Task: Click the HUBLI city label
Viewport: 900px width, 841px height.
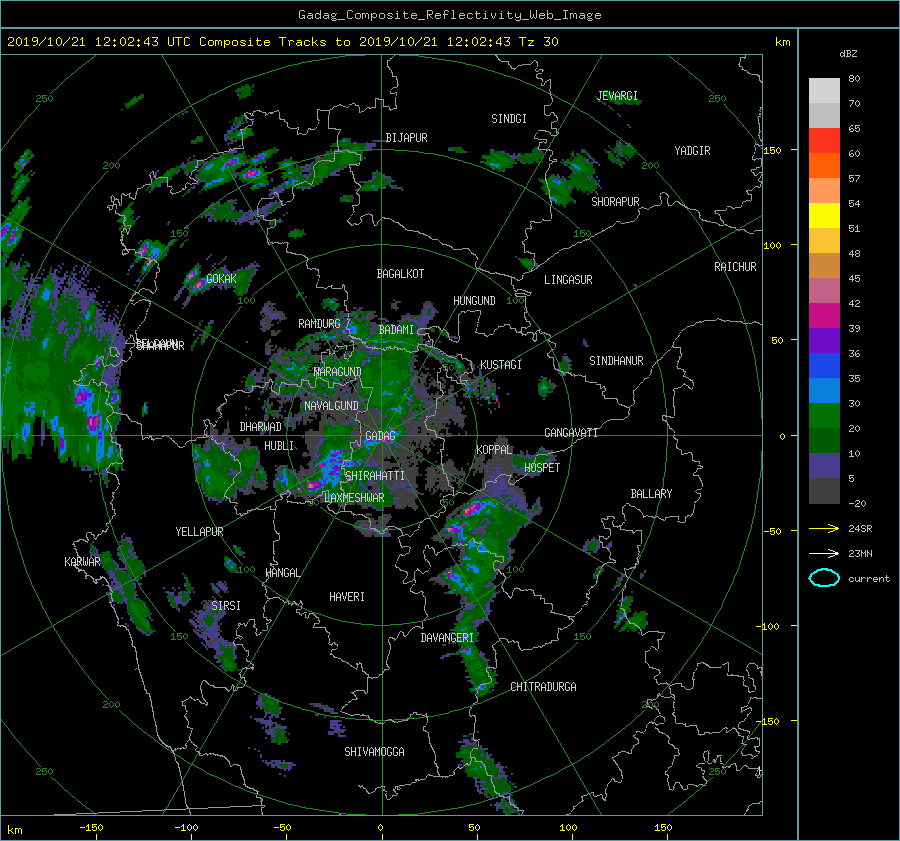Action: coord(279,446)
